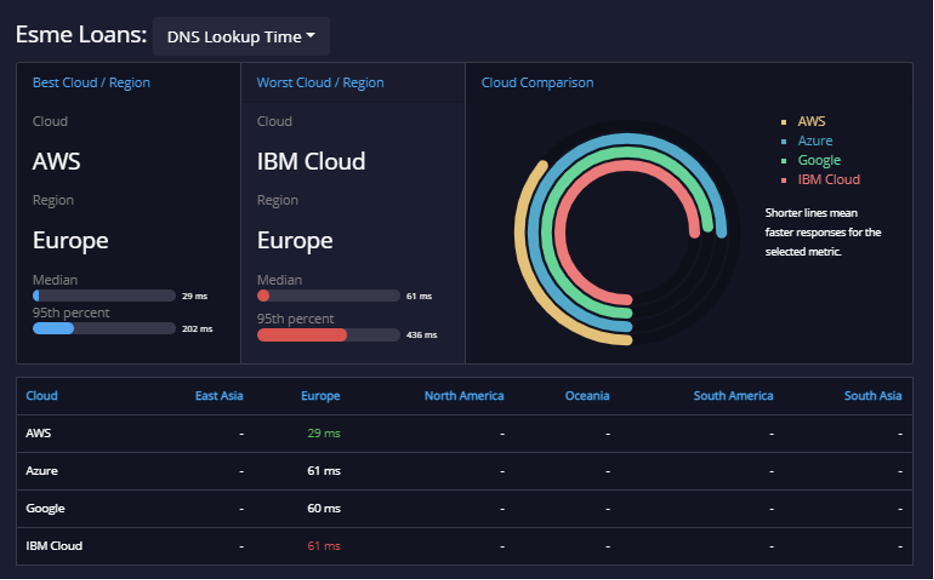Image resolution: width=934 pixels, height=580 pixels.
Task: Click the red IBM Cloud legend marker
Action: tap(783, 180)
